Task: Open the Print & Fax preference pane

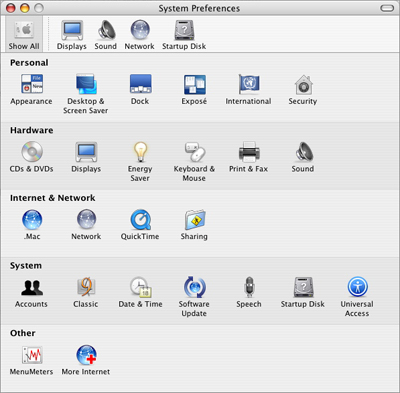Action: pyautogui.click(x=249, y=157)
